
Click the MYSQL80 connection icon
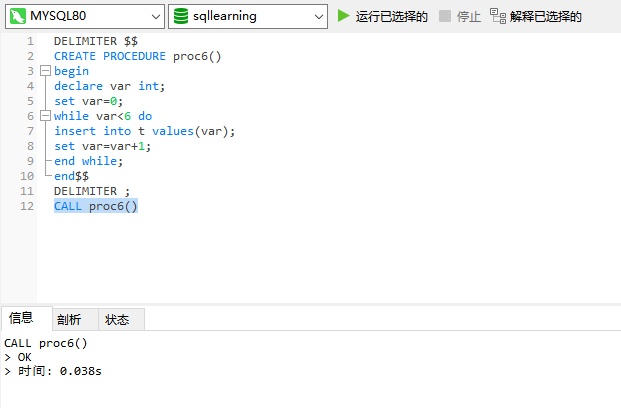[18, 16]
